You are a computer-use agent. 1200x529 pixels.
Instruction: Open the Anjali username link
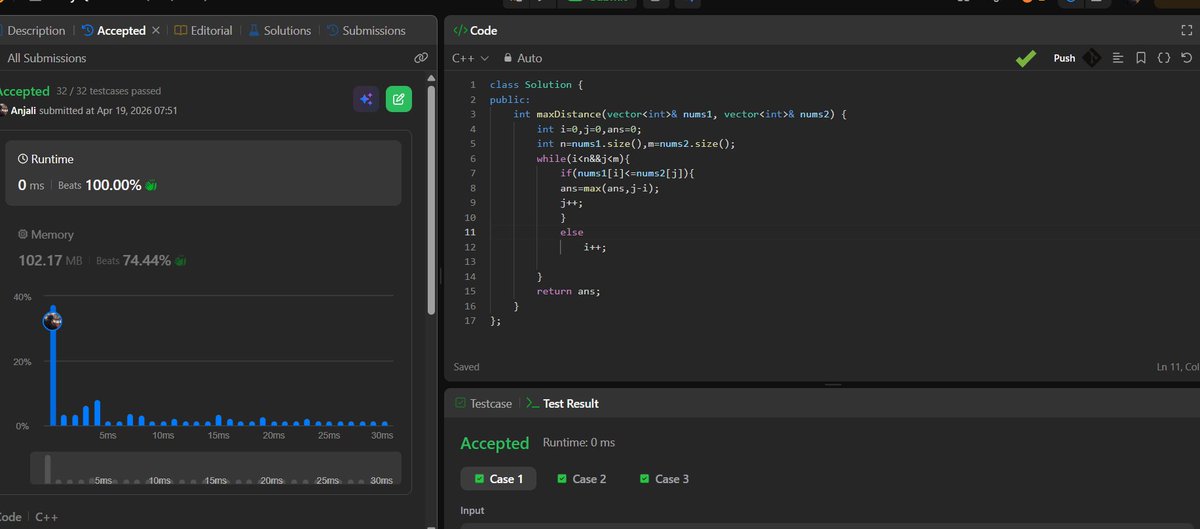coord(23,110)
